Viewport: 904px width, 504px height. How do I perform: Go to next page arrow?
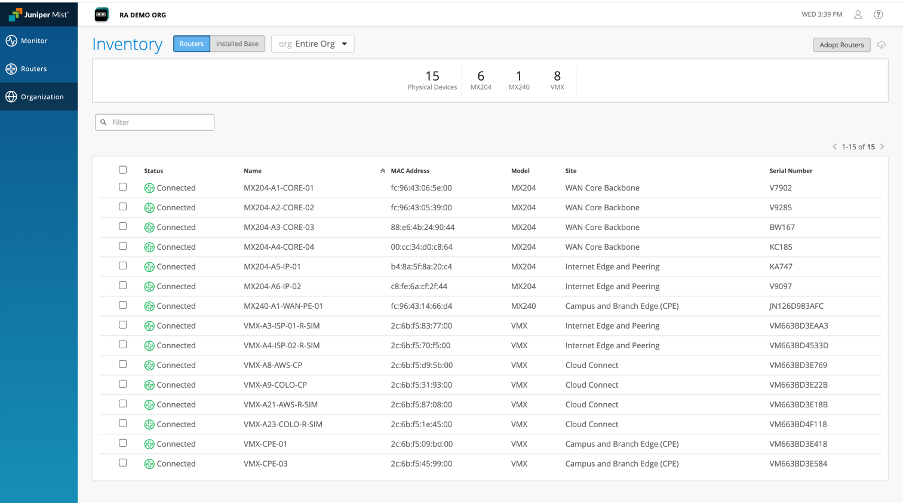click(882, 147)
